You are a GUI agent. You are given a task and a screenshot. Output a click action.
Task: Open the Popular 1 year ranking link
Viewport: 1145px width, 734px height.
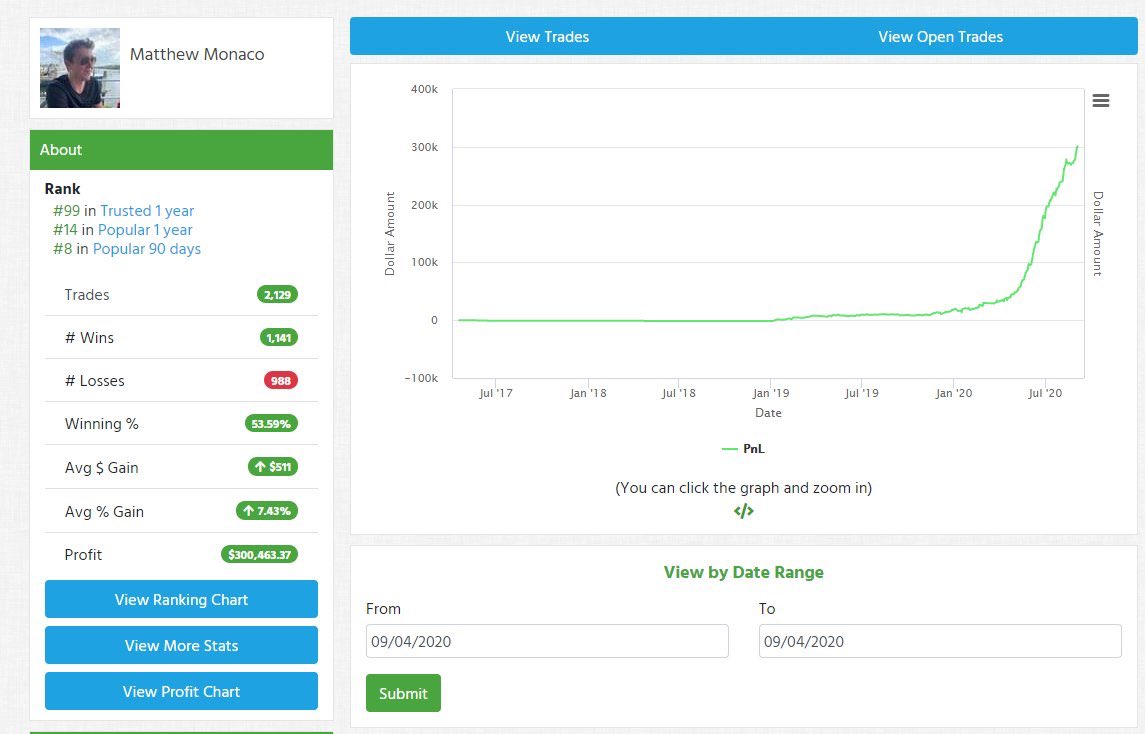click(145, 229)
